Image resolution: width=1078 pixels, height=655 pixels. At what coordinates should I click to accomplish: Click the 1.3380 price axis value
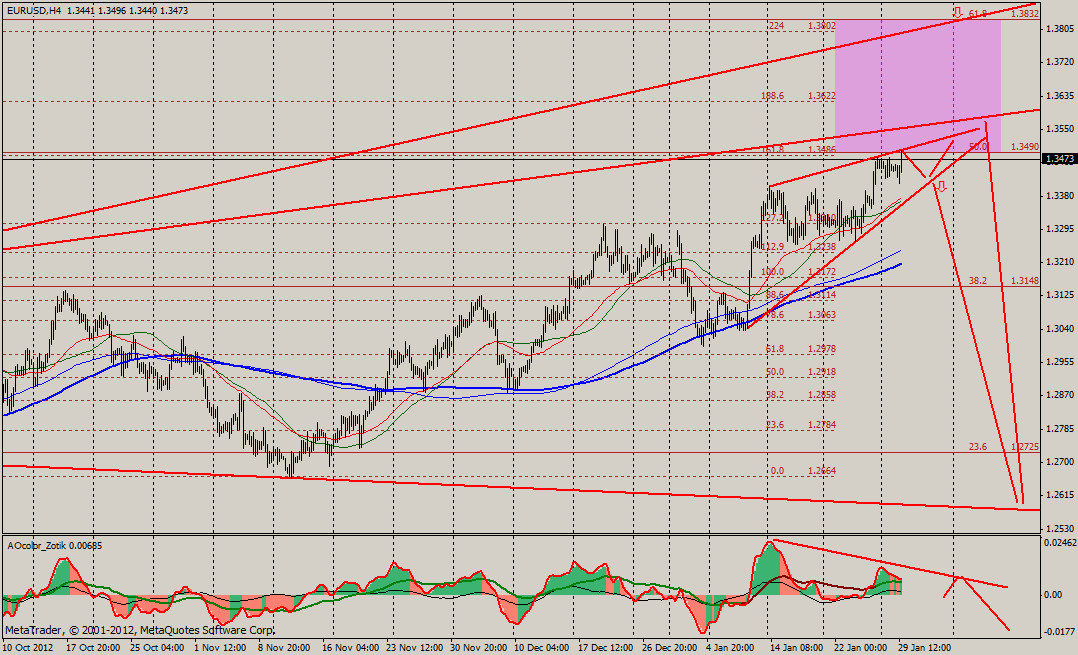1059,195
